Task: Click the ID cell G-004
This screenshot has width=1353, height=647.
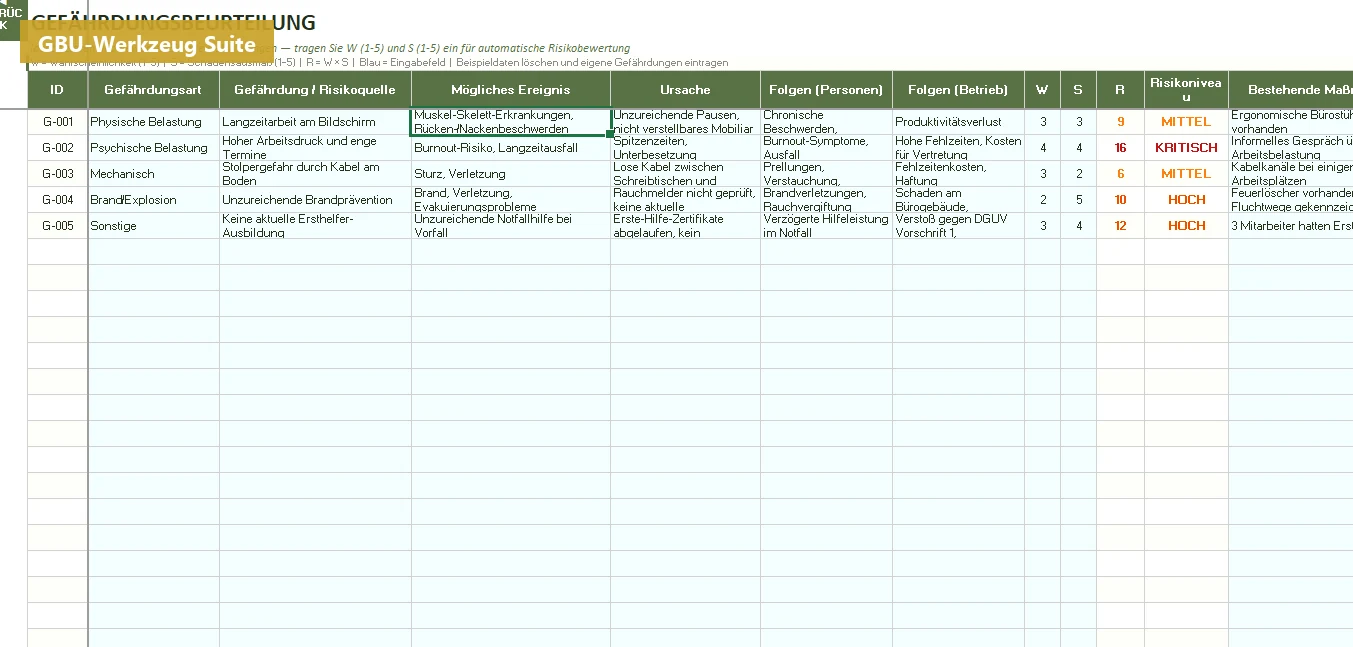Action: [x=57, y=200]
